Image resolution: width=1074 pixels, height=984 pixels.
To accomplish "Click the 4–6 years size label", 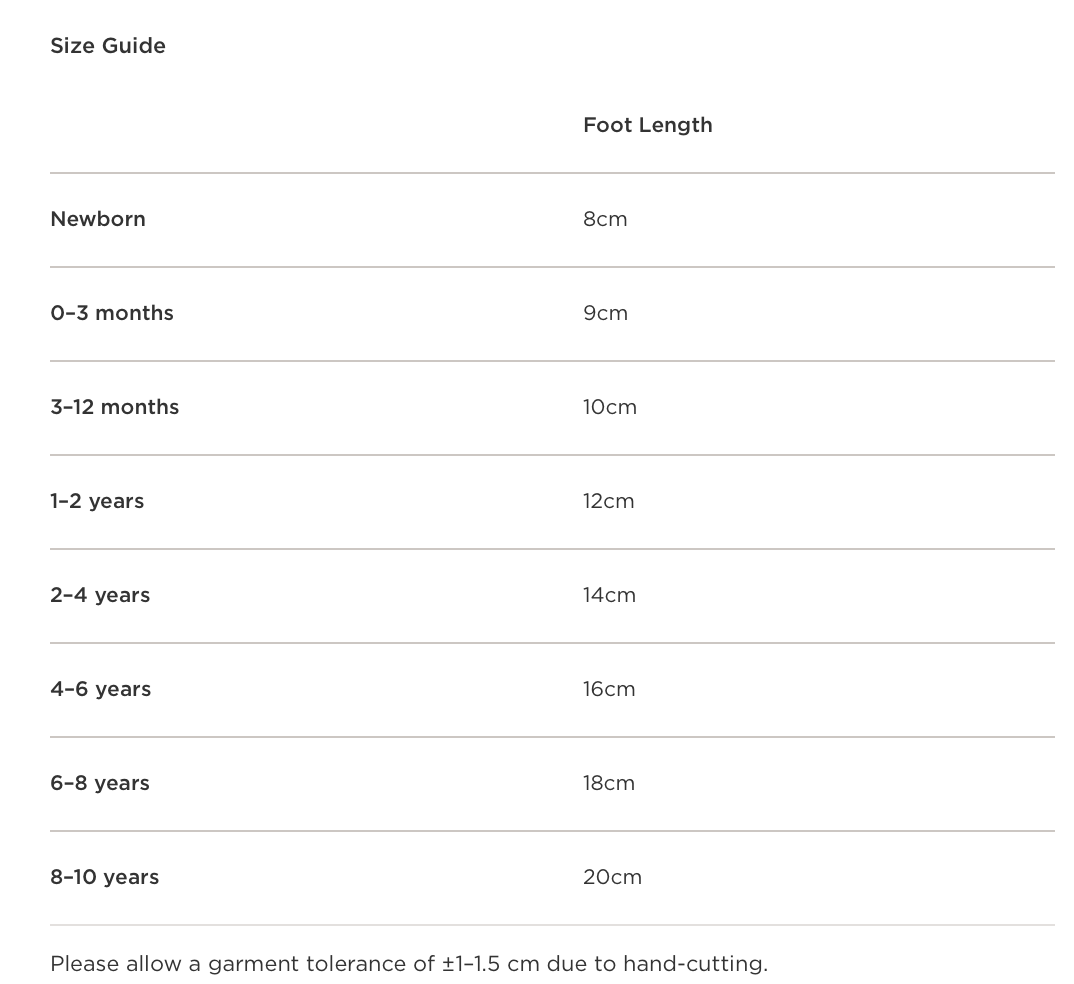I will tap(101, 689).
